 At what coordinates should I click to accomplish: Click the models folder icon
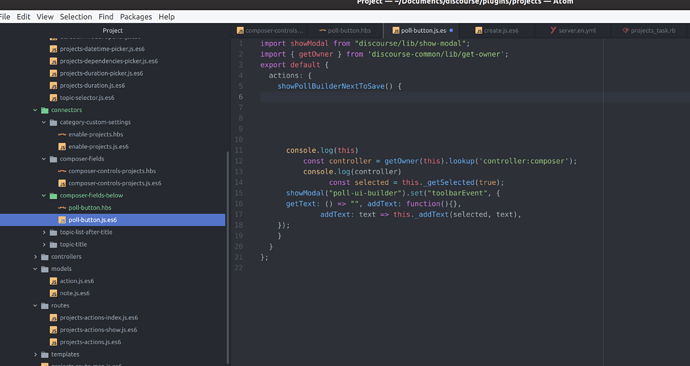[x=44, y=269]
